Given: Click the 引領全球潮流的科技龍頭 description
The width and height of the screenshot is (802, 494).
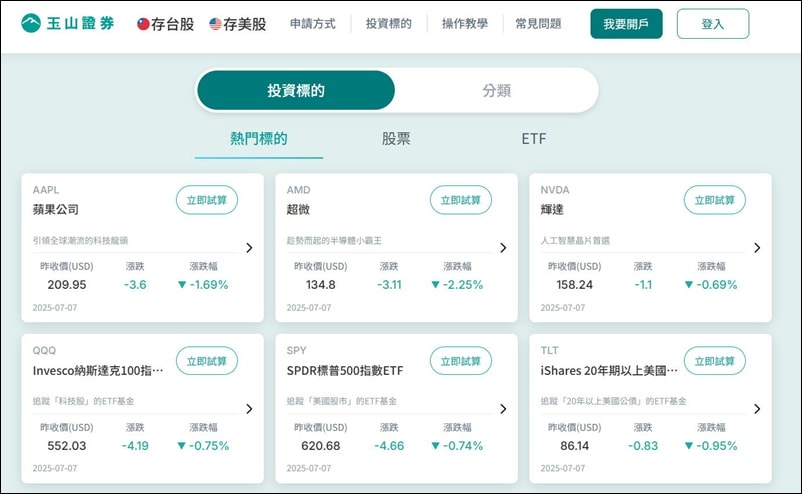Looking at the screenshot, I should (80, 240).
